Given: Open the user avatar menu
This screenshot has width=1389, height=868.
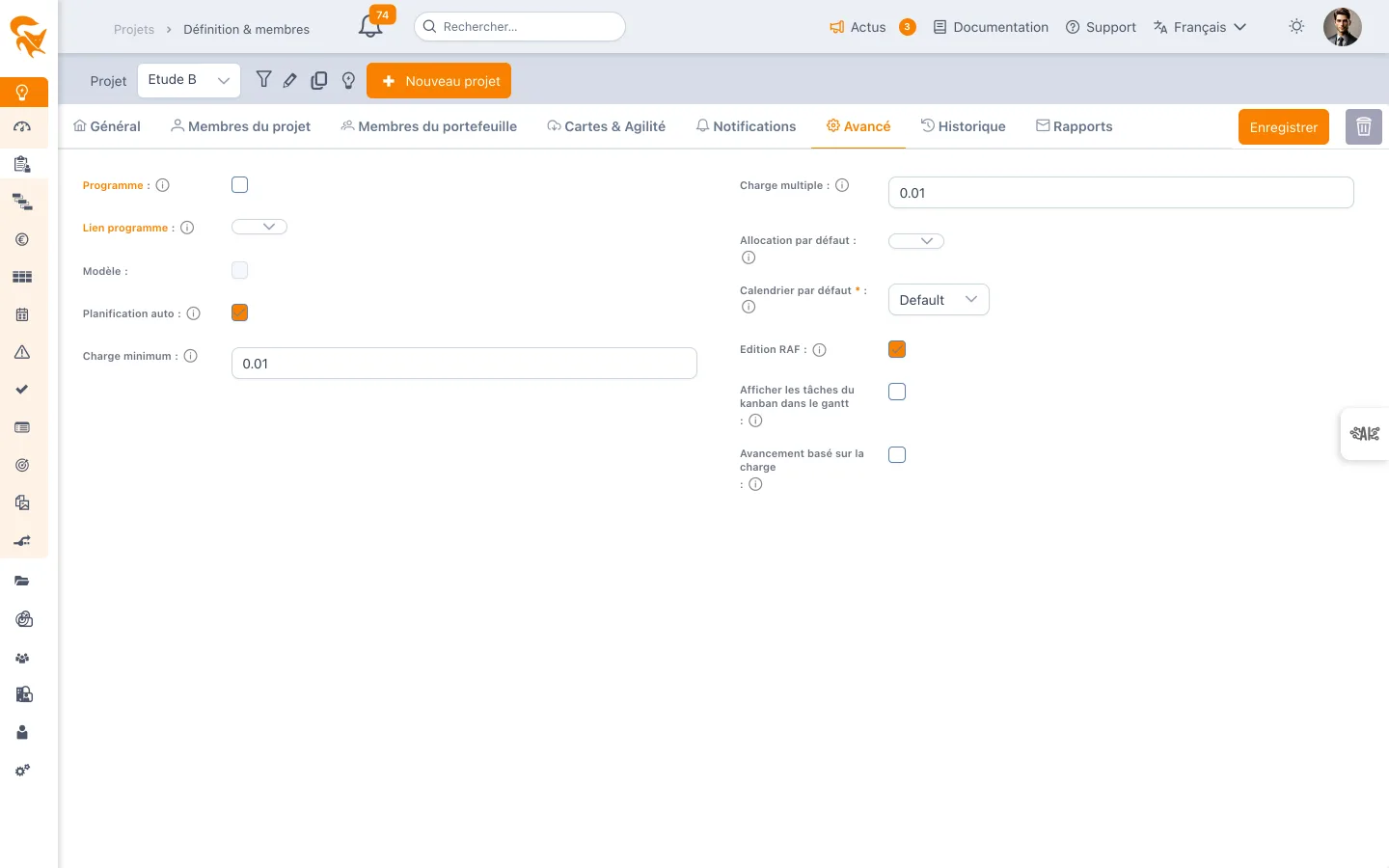Looking at the screenshot, I should click(x=1342, y=27).
